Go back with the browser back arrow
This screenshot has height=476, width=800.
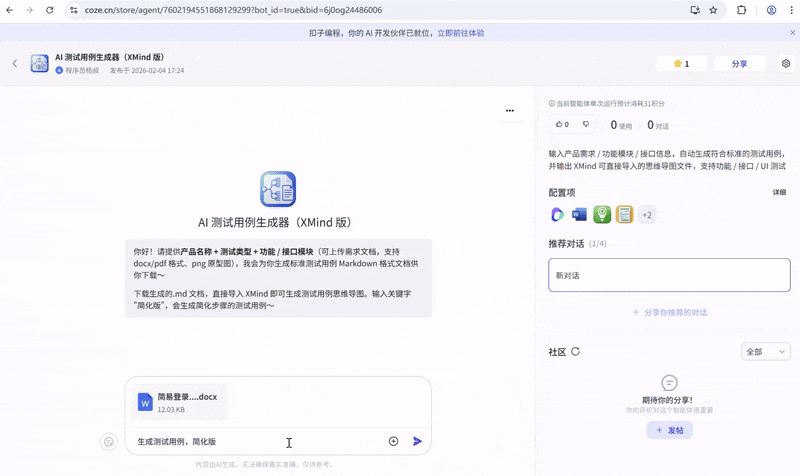10,10
